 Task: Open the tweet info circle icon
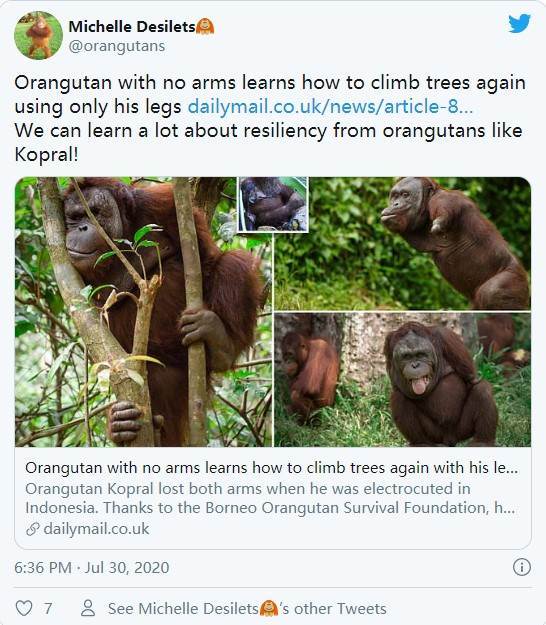click(x=522, y=567)
